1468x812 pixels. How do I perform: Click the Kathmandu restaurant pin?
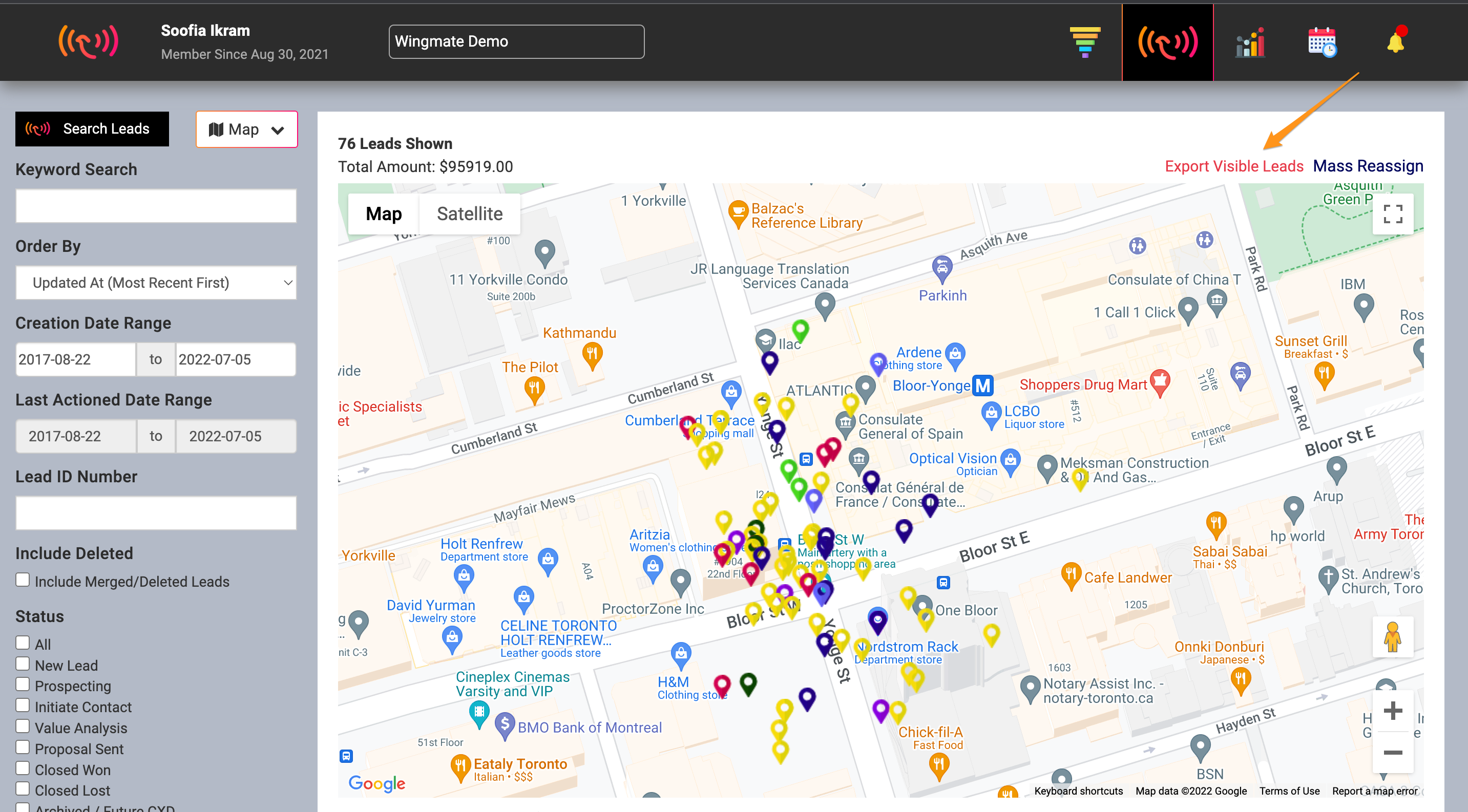click(x=592, y=357)
